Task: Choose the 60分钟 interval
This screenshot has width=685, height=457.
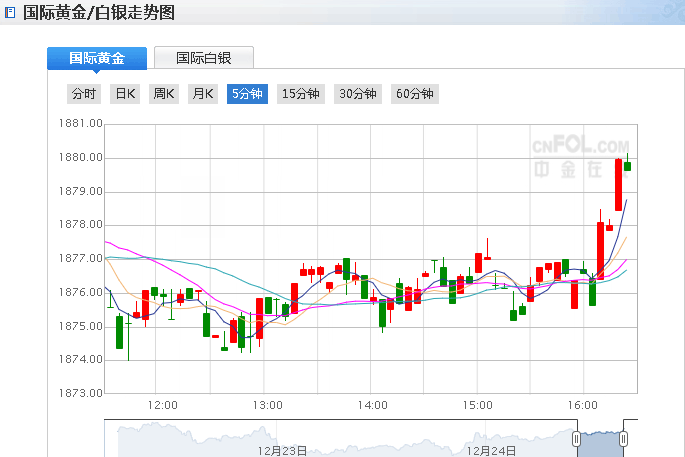Action: pyautogui.click(x=415, y=94)
